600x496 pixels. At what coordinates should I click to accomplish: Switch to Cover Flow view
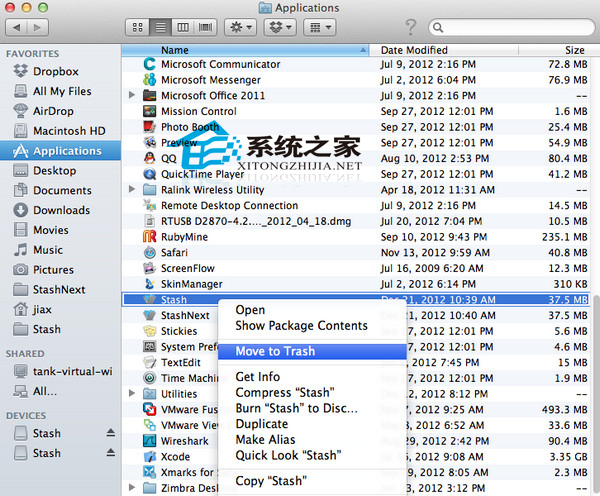(x=205, y=28)
